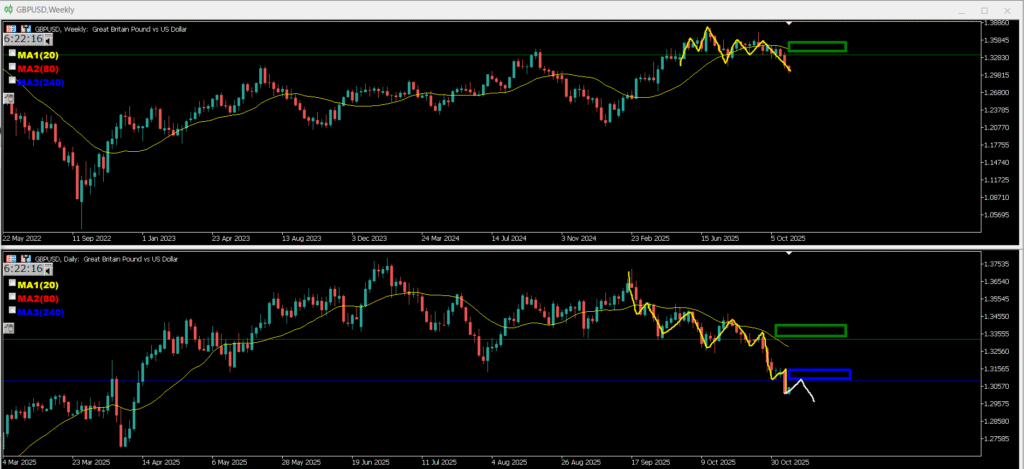Click the white chart shift triangle on Daily chart
Viewport: 1024px width, 469px height.
tap(789, 252)
